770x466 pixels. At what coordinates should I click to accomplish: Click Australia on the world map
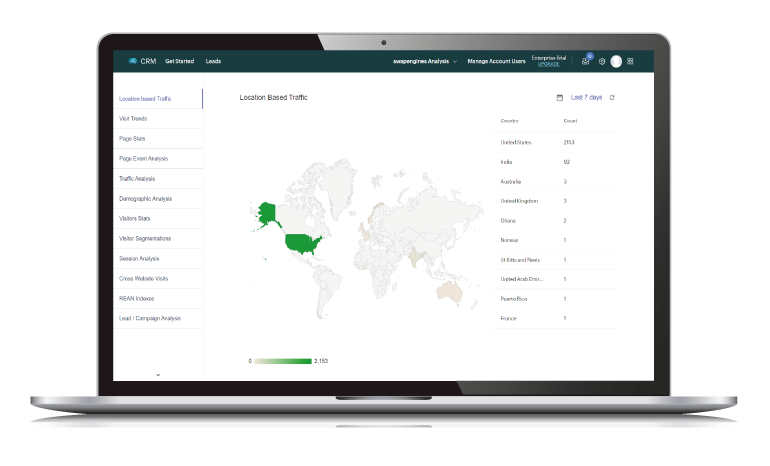point(450,292)
